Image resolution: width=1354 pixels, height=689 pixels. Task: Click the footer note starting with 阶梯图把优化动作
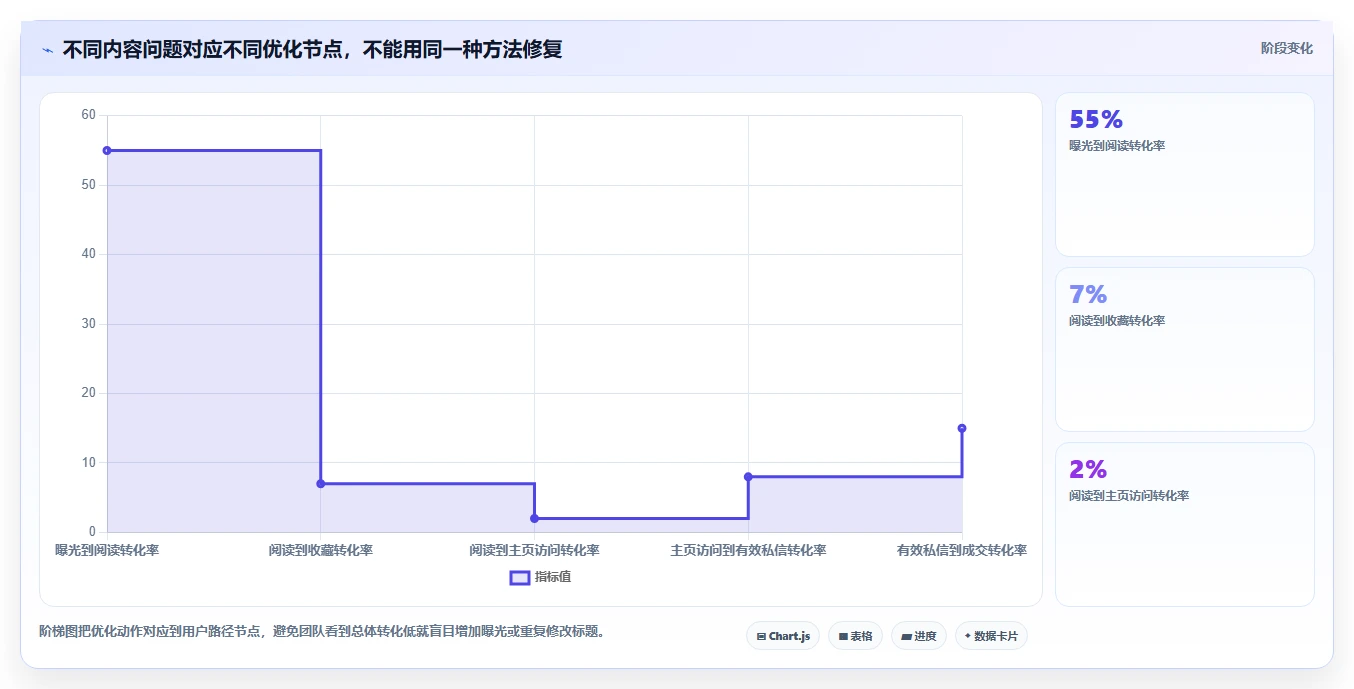tap(322, 632)
